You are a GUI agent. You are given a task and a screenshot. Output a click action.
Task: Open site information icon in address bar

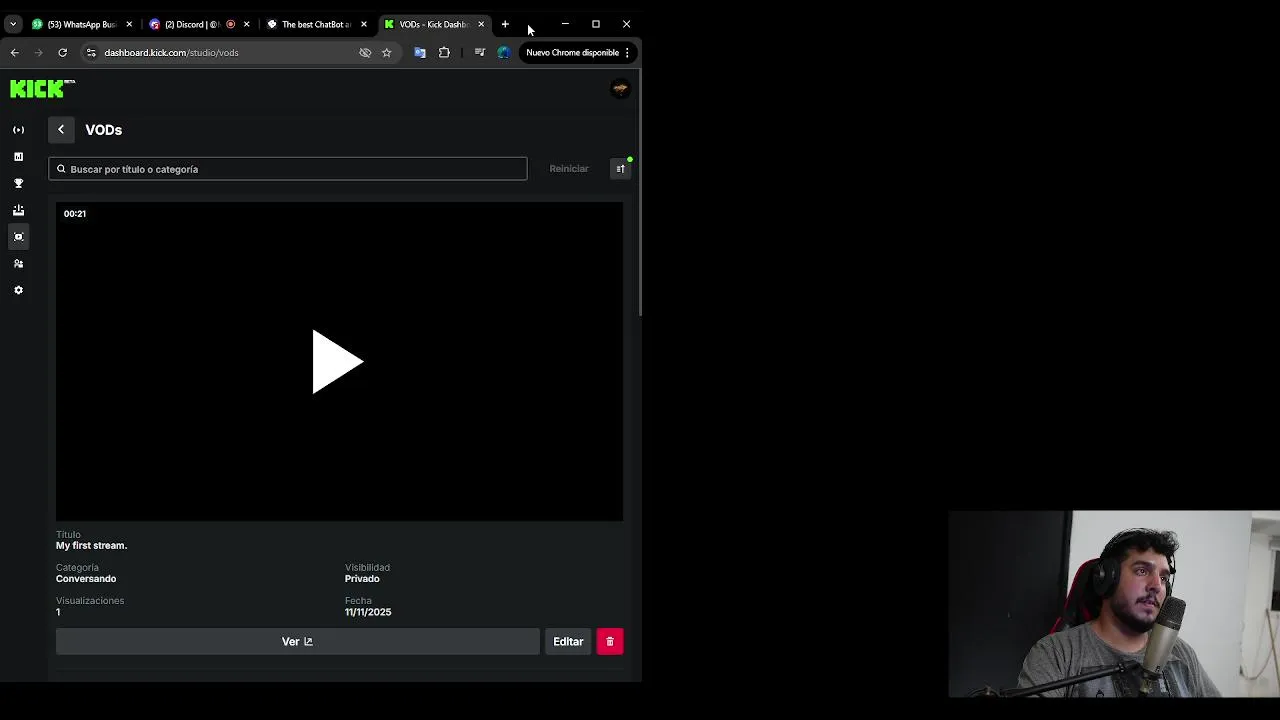(91, 53)
